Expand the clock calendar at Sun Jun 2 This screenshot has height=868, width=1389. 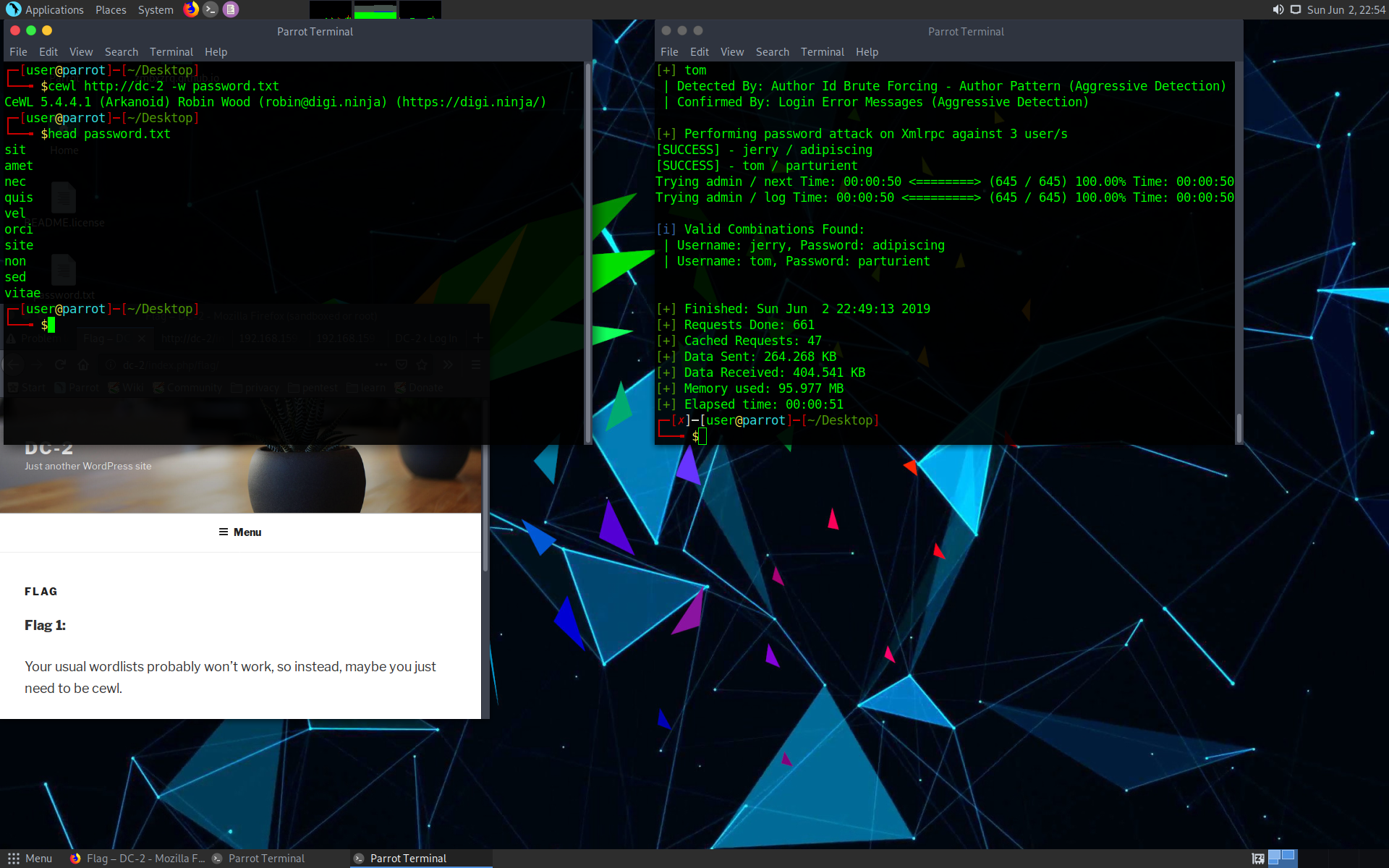(x=1346, y=10)
